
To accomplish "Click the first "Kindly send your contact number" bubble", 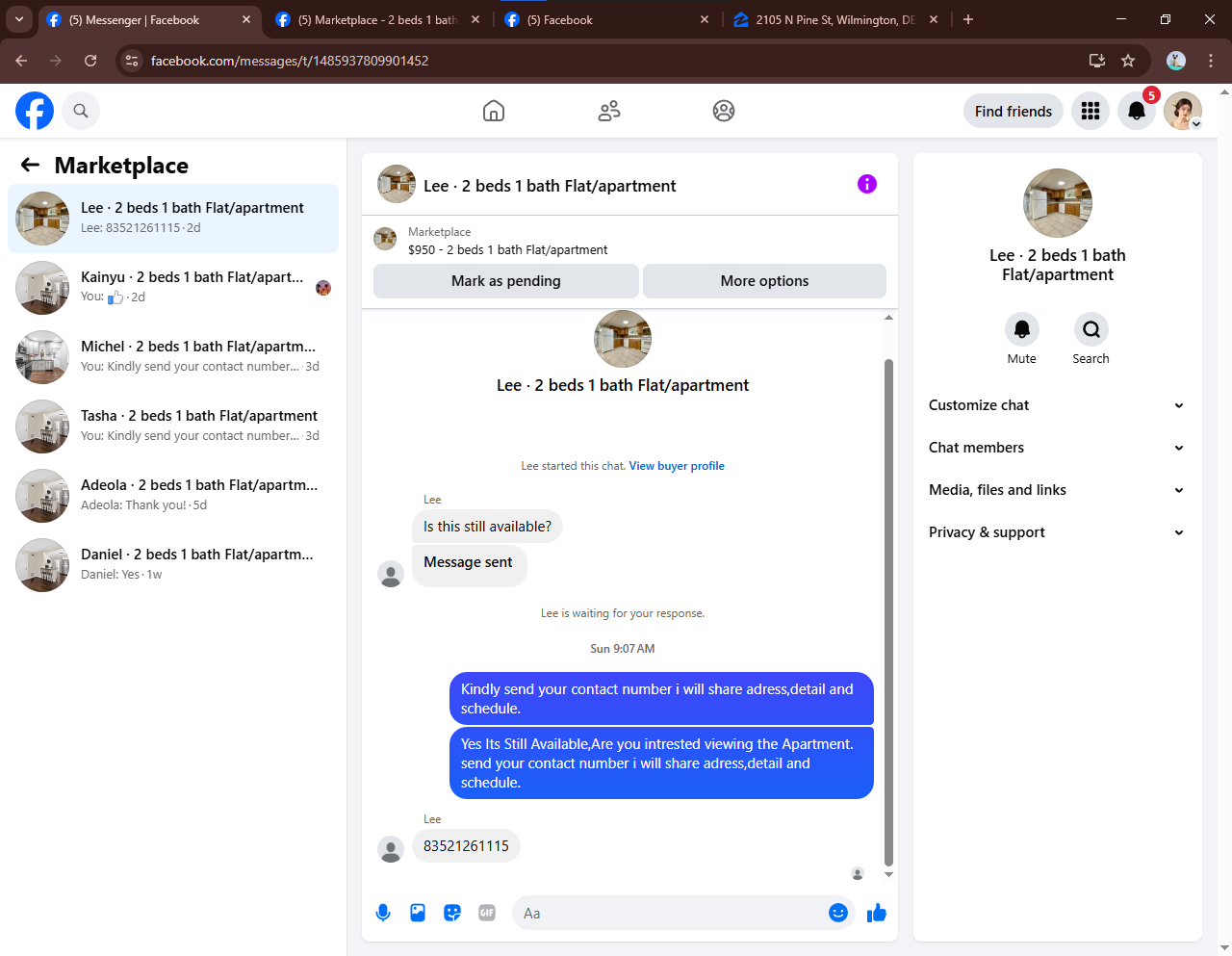I will 661,699.
